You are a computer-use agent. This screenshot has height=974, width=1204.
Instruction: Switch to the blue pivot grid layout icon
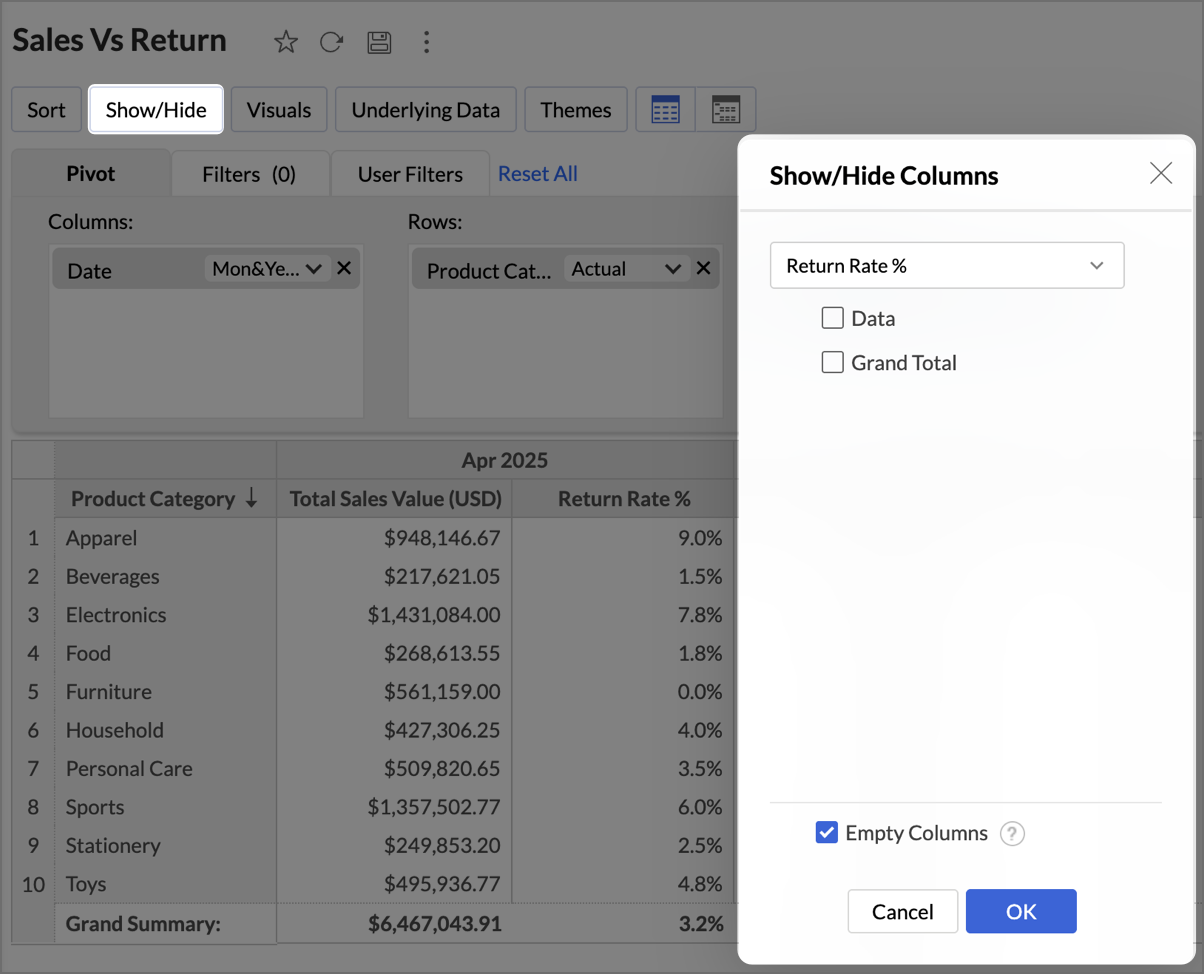665,110
